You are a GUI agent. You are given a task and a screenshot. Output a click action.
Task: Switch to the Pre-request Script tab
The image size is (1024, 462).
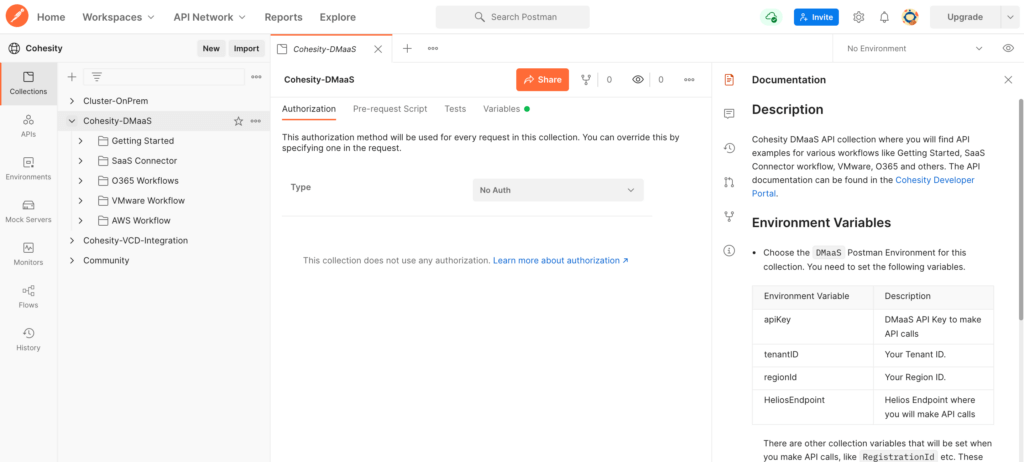pyautogui.click(x=390, y=108)
